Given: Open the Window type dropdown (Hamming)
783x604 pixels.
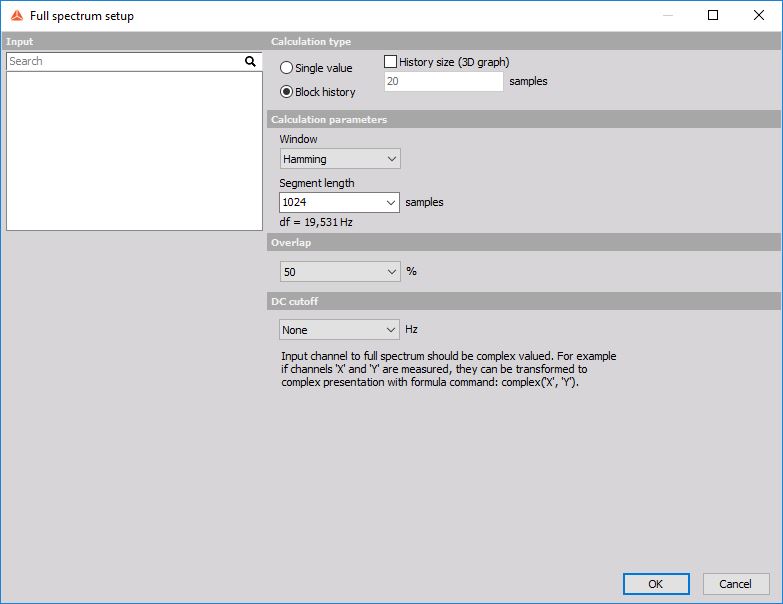Looking at the screenshot, I should click(x=340, y=159).
